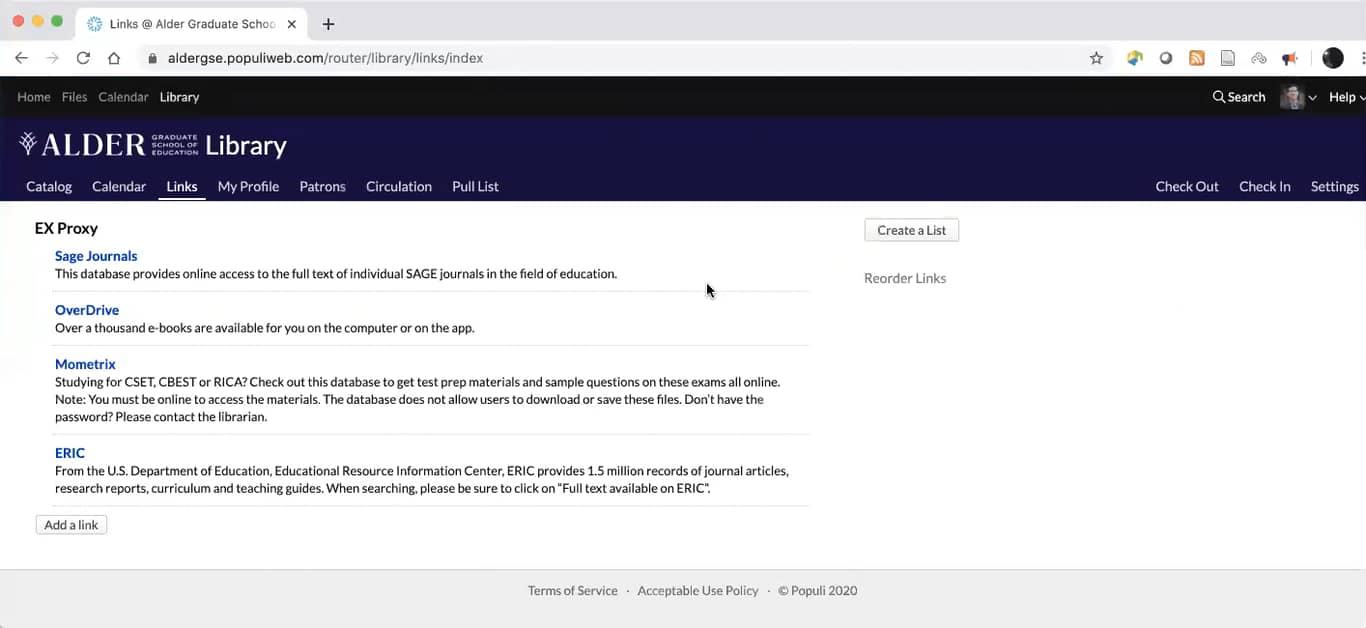Viewport: 1366px width, 628px height.
Task: Click Check Out in library navigation
Action: click(1187, 186)
